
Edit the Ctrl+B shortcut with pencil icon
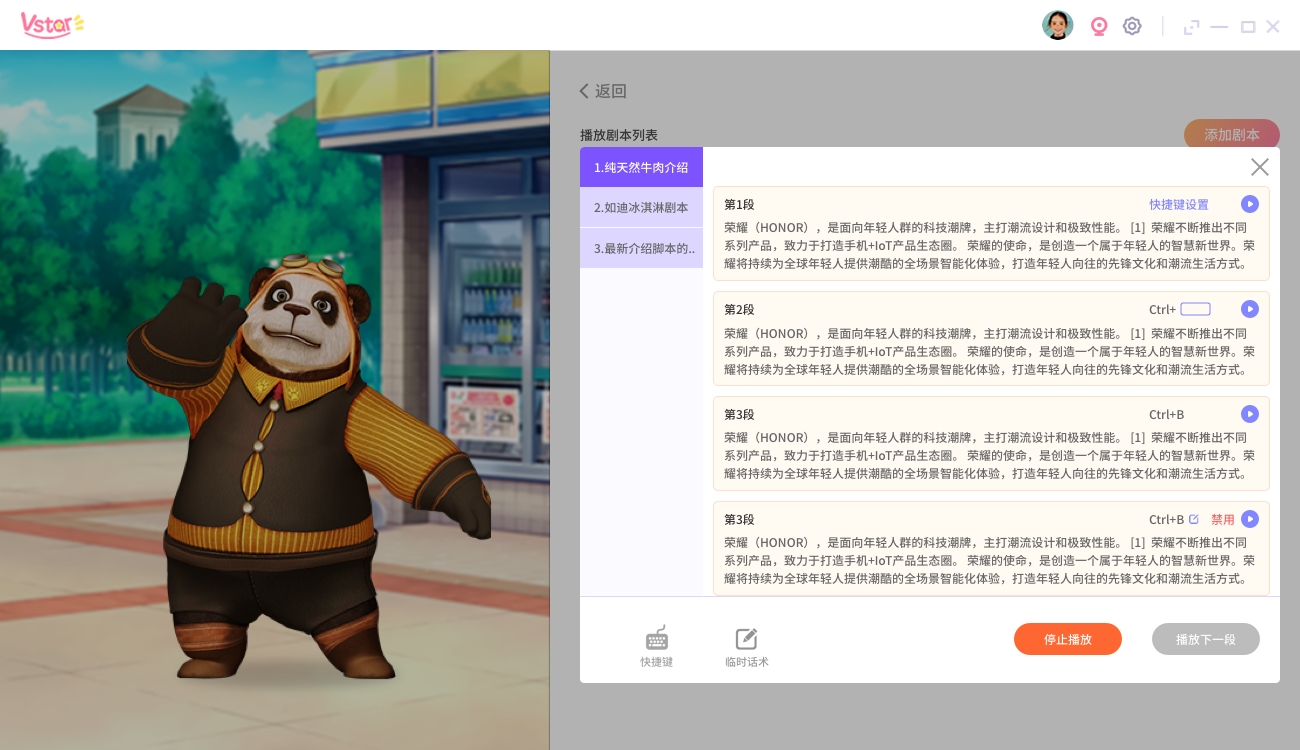pyautogui.click(x=1193, y=519)
